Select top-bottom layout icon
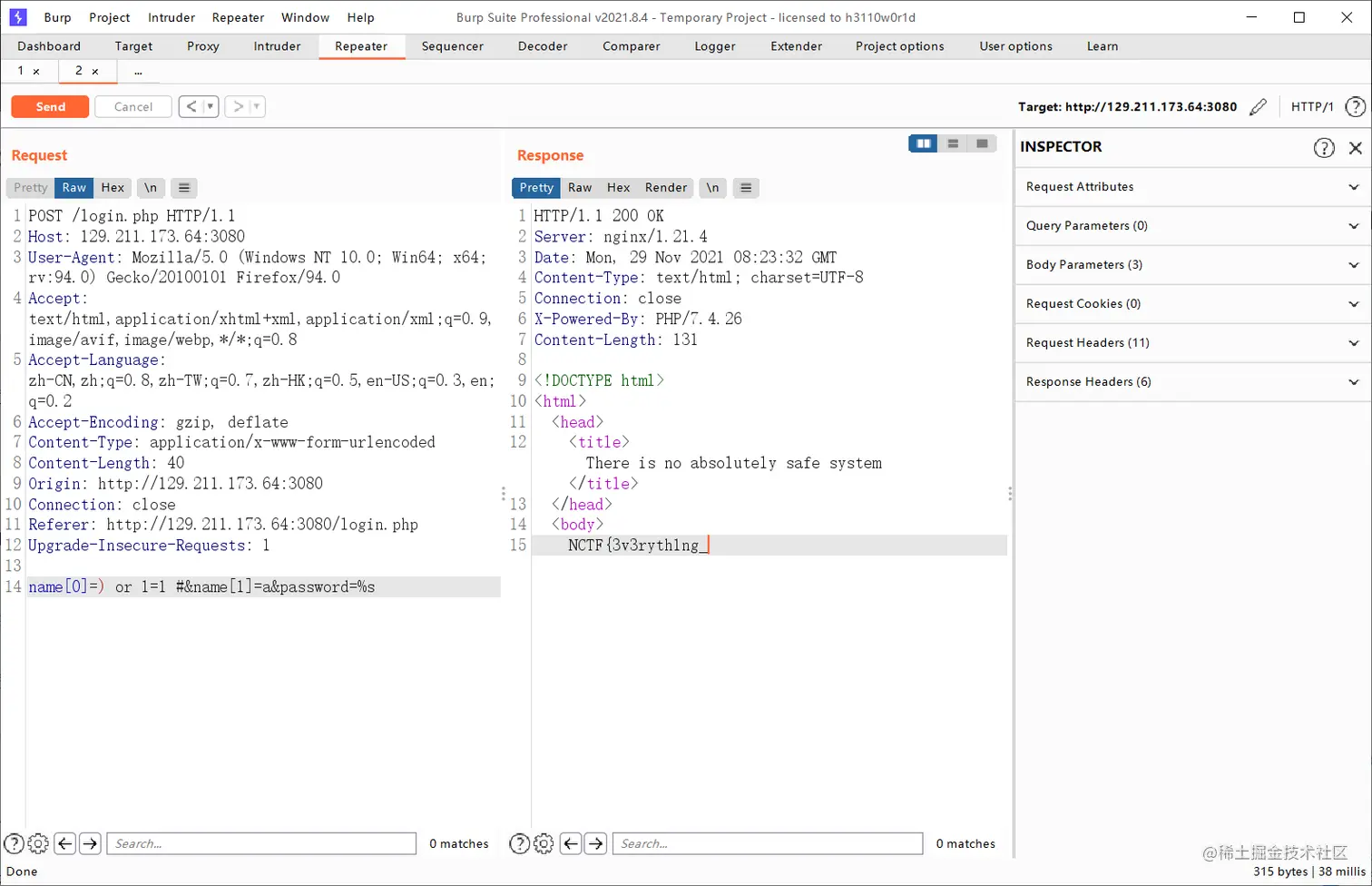The height and width of the screenshot is (886, 1372). pos(953,143)
